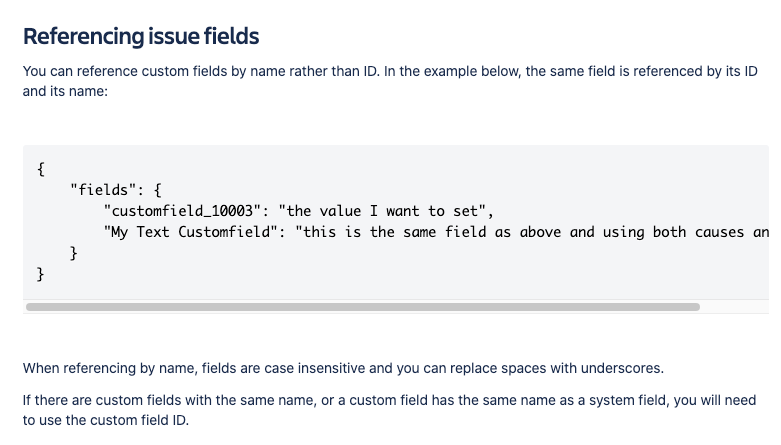Click the "customfield_10003" key in code
The width and height of the screenshot is (781, 445).
click(x=182, y=211)
